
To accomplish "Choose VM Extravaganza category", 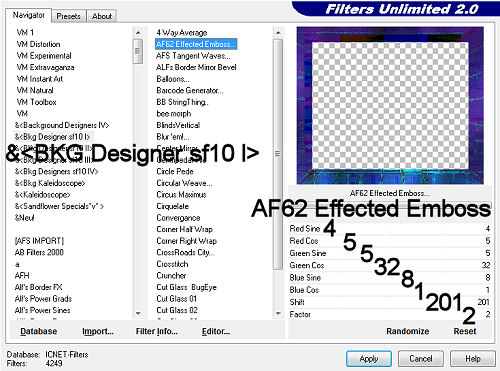I will click(x=45, y=67).
